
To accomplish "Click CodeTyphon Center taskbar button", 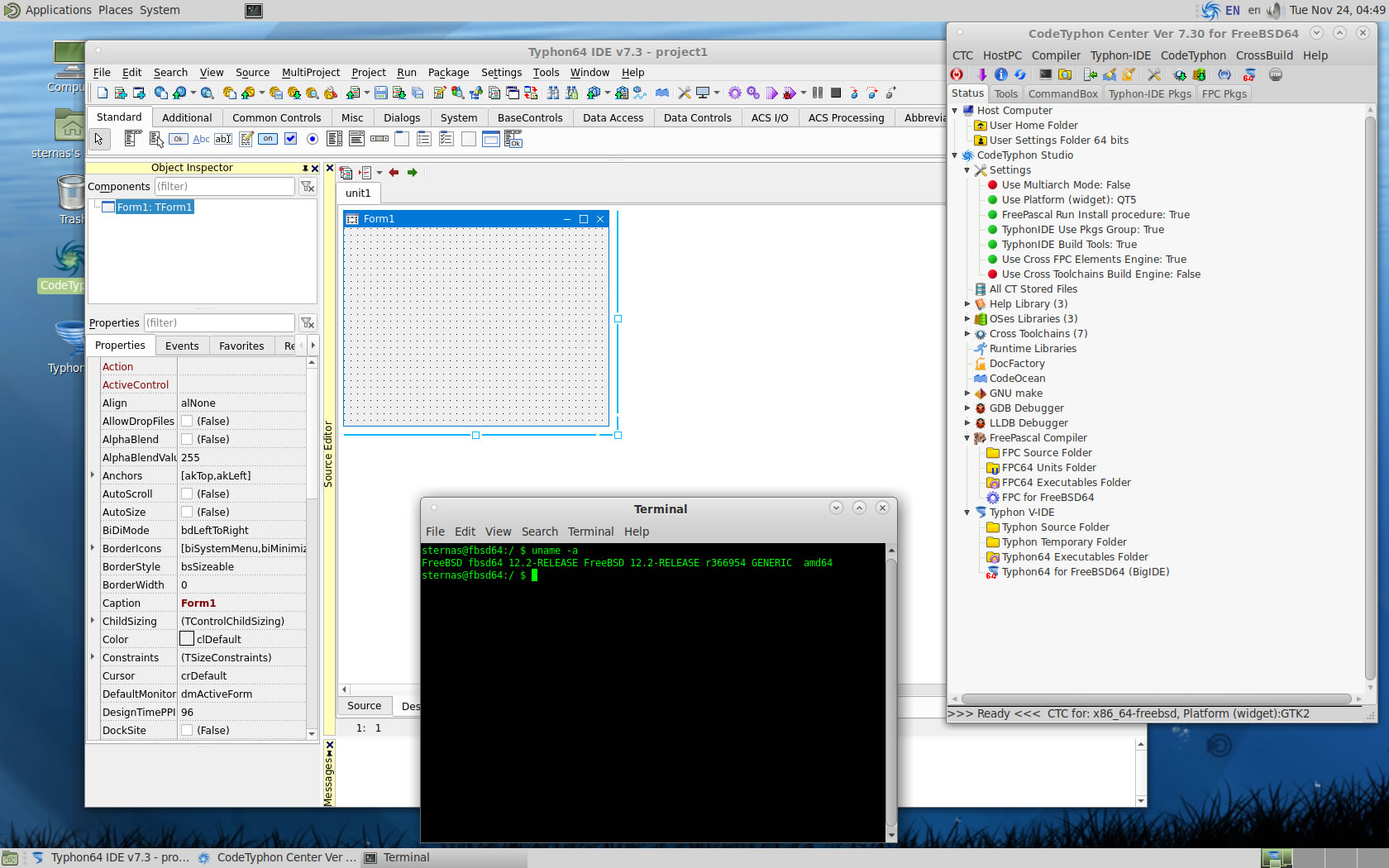I will [278, 857].
